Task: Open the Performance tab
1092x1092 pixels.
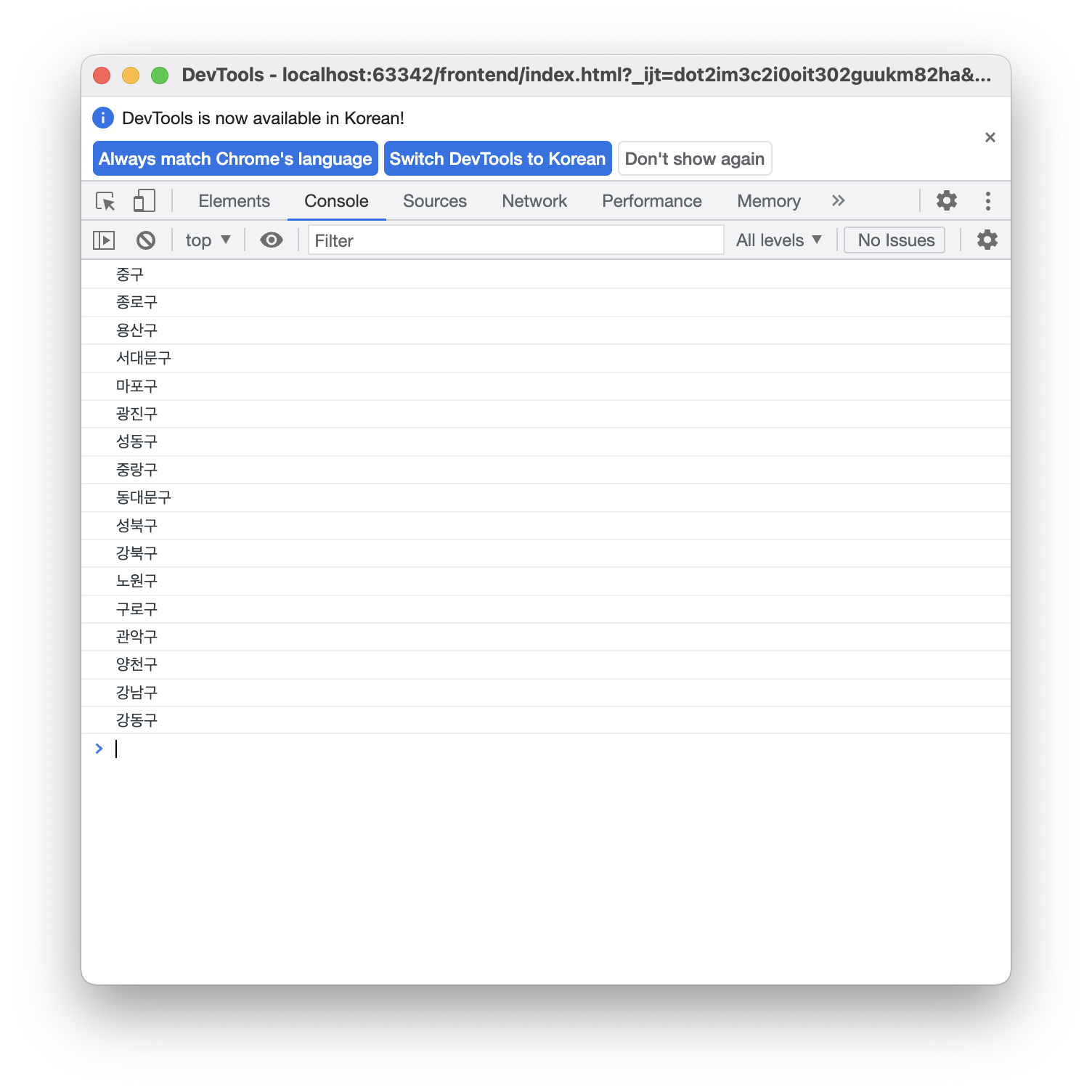Action: tap(652, 201)
